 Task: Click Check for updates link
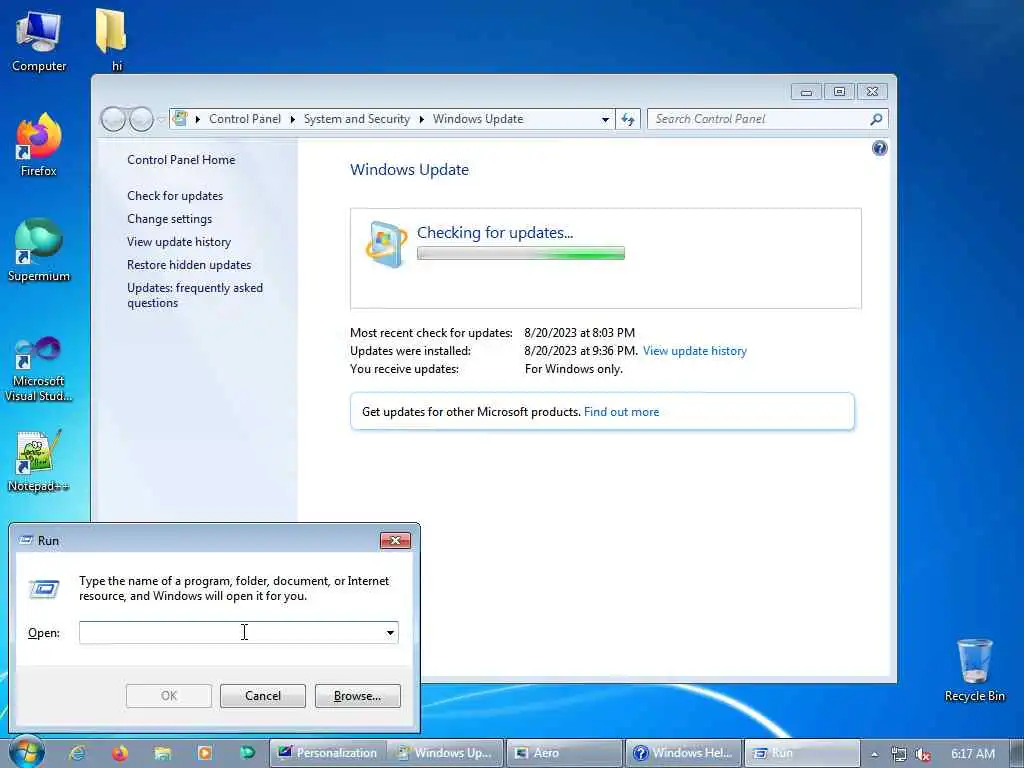(175, 196)
